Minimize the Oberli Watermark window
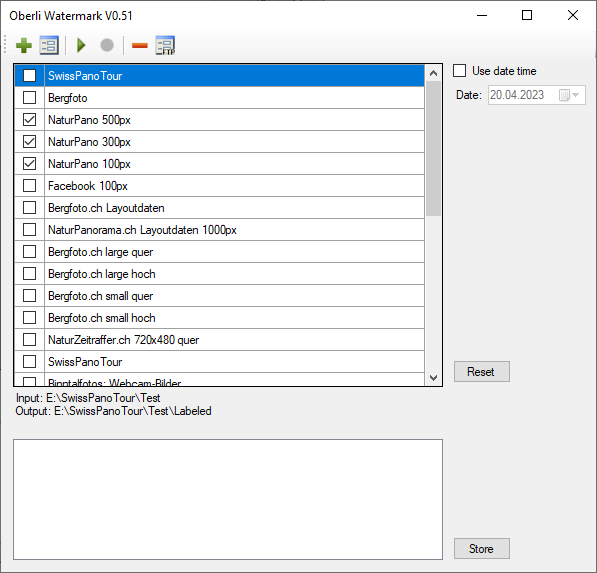The width and height of the screenshot is (597, 573). (482, 15)
